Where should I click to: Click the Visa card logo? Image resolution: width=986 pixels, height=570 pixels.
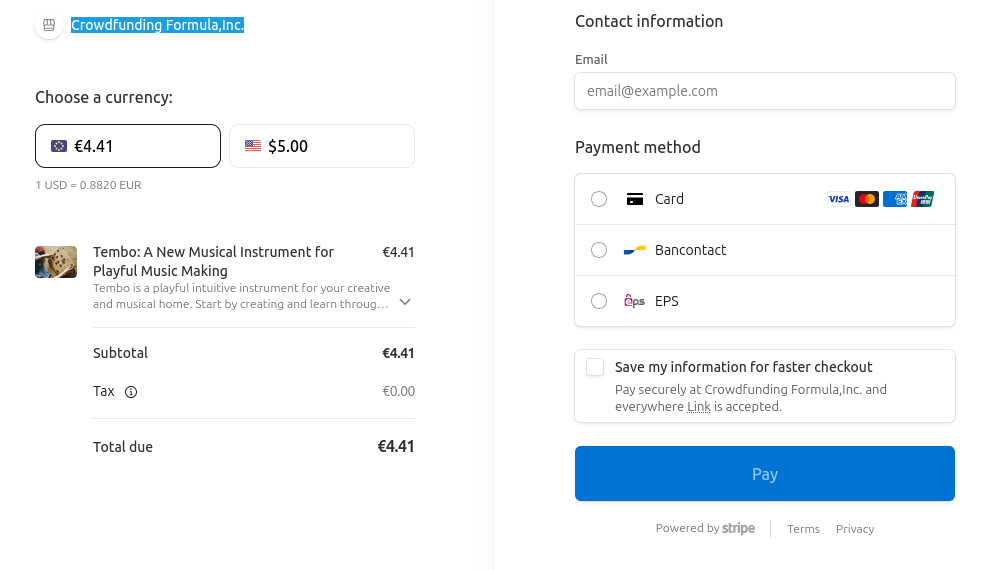tap(838, 199)
